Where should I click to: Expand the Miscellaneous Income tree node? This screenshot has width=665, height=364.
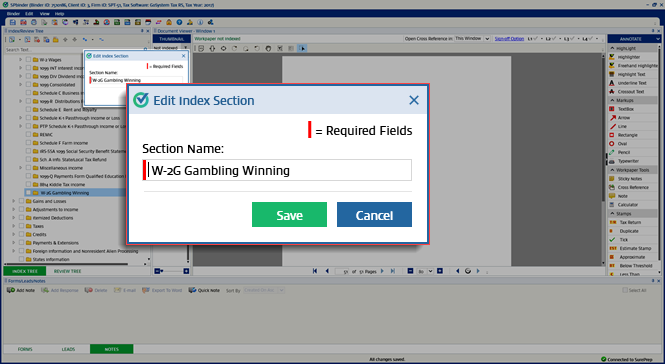(20, 168)
